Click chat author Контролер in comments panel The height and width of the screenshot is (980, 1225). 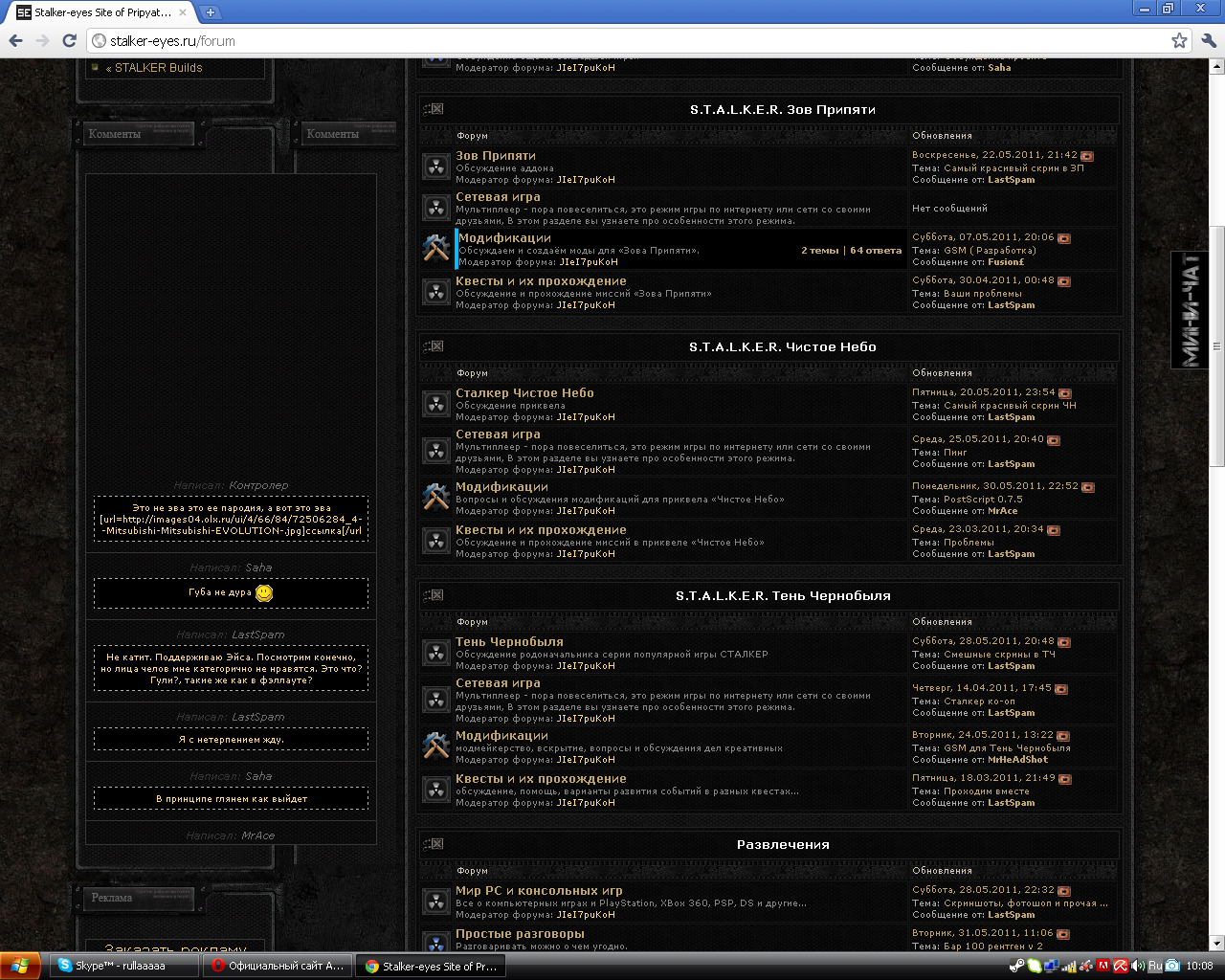pyautogui.click(x=258, y=485)
